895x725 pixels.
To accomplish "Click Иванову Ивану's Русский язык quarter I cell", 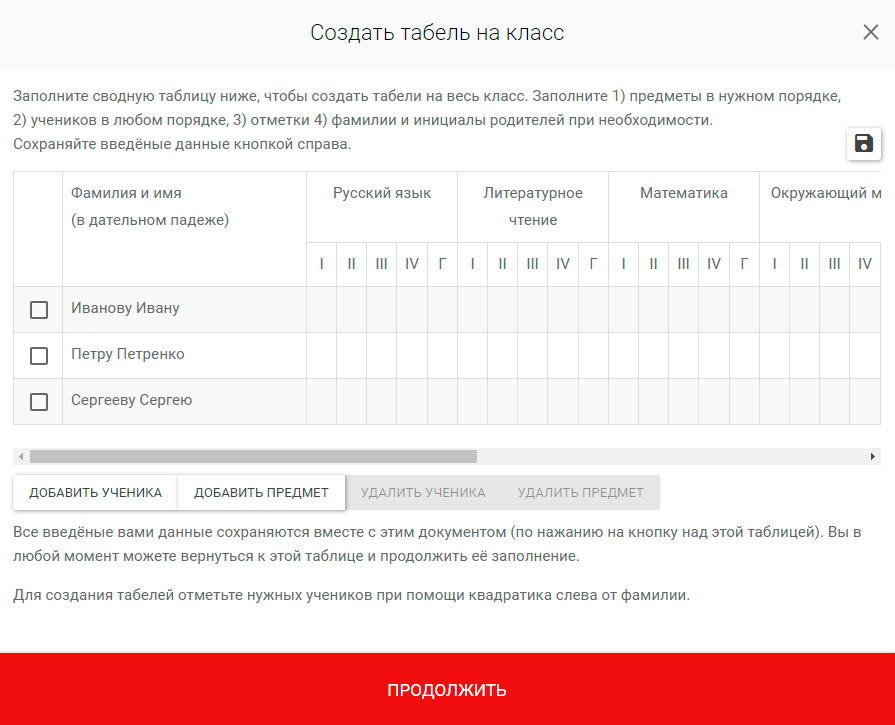I will tap(321, 309).
